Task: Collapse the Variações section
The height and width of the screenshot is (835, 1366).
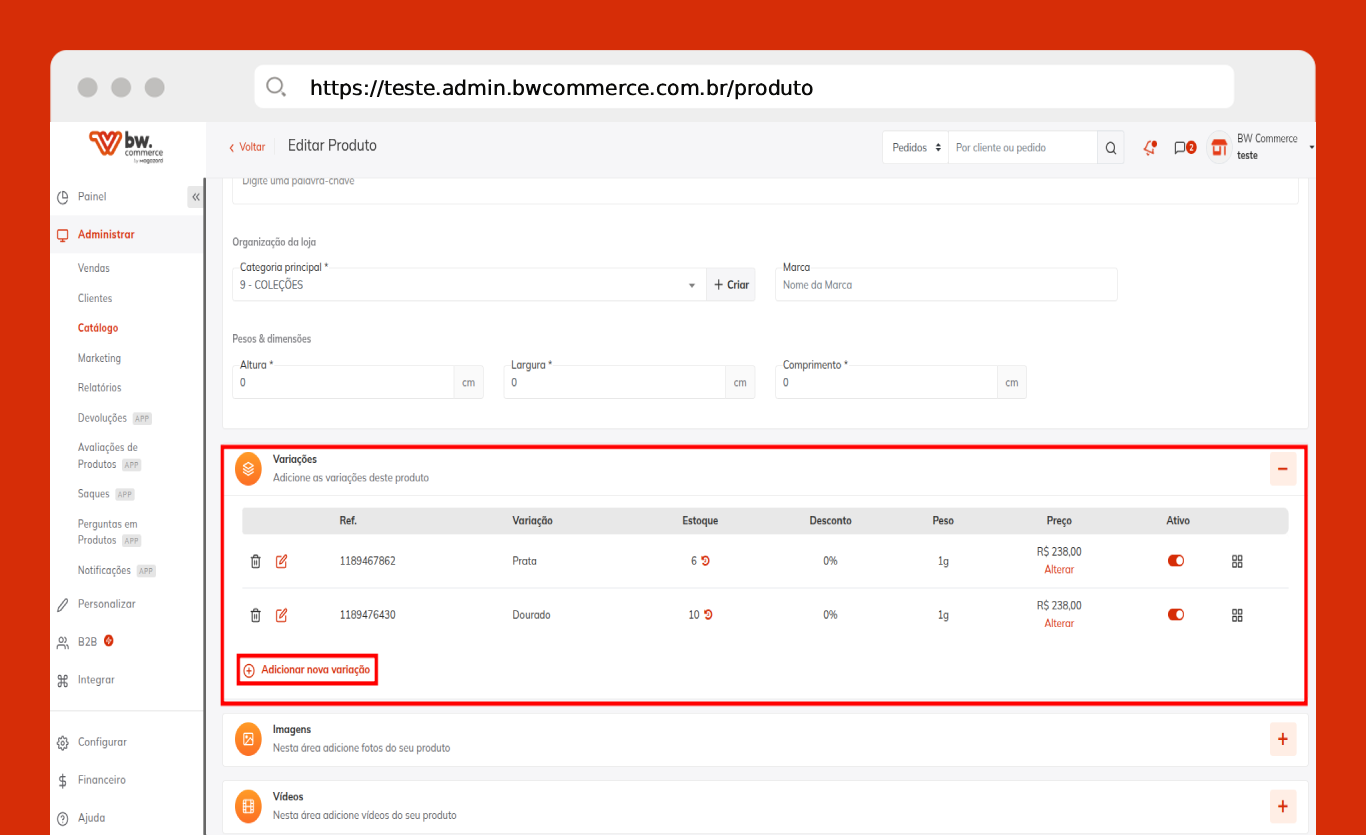Action: (x=1282, y=469)
